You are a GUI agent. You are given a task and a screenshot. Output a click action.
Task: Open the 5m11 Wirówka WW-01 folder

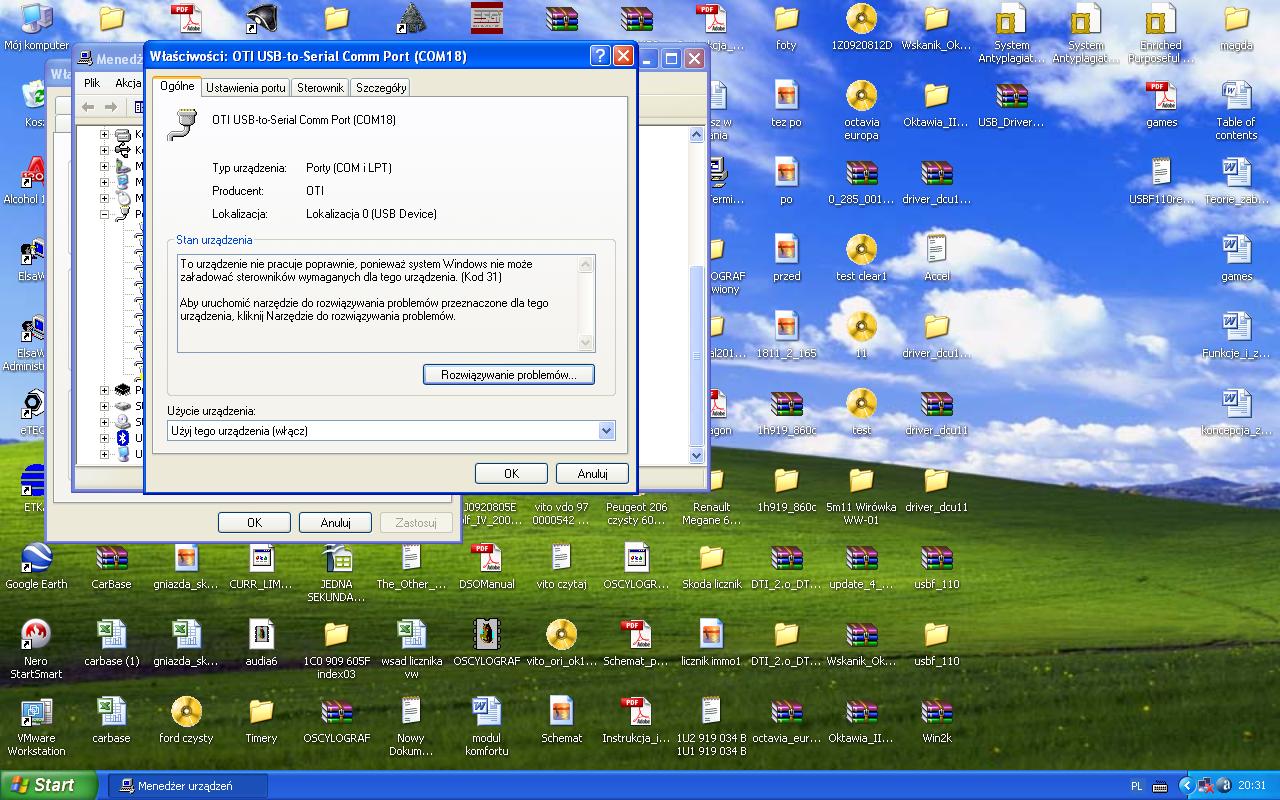[861, 494]
